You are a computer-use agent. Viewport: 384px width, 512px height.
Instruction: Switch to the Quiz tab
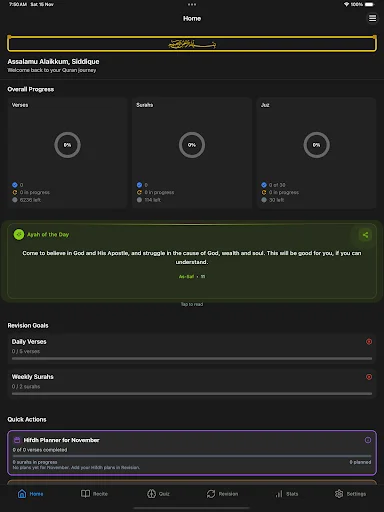[158, 494]
